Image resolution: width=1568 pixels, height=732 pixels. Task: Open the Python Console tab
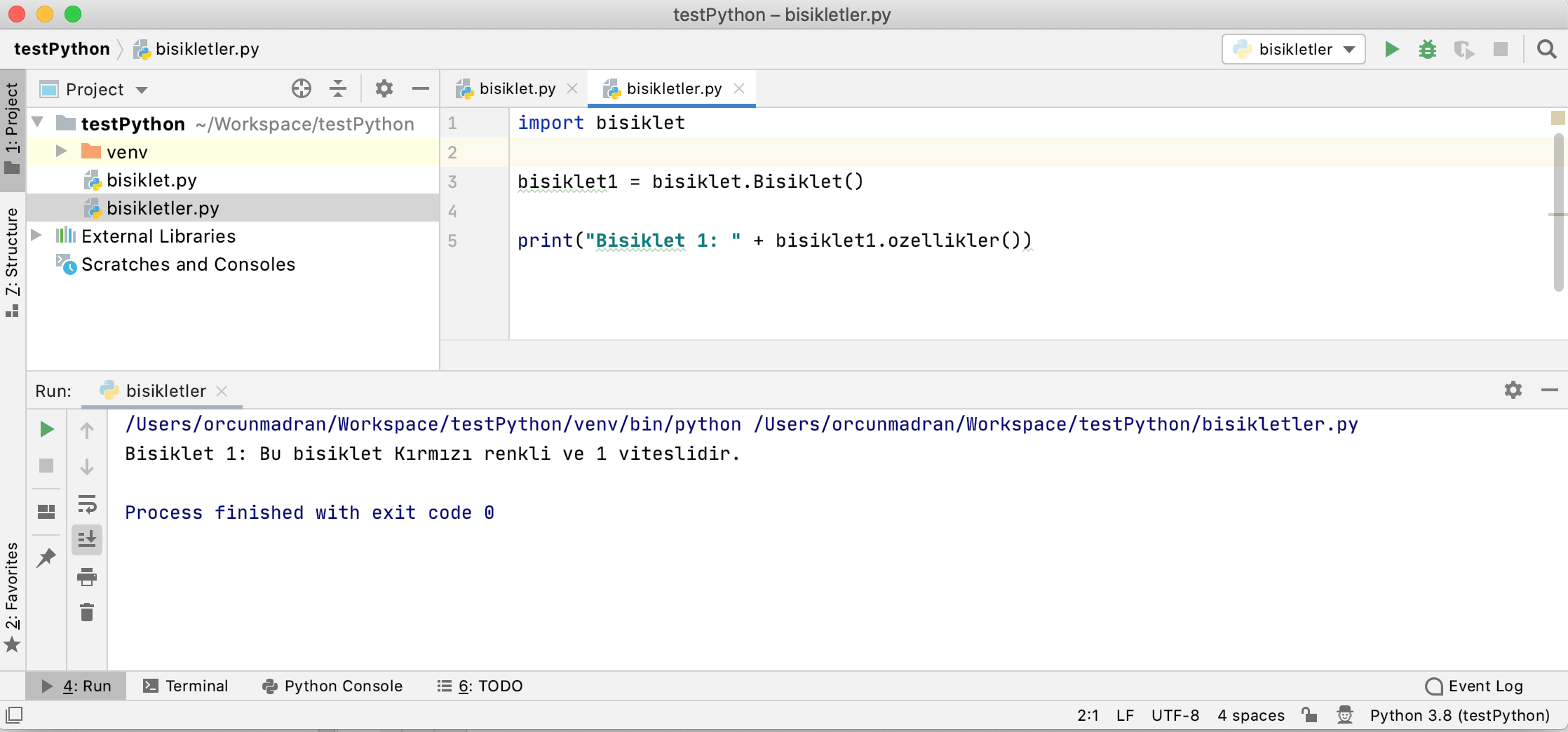pyautogui.click(x=332, y=686)
